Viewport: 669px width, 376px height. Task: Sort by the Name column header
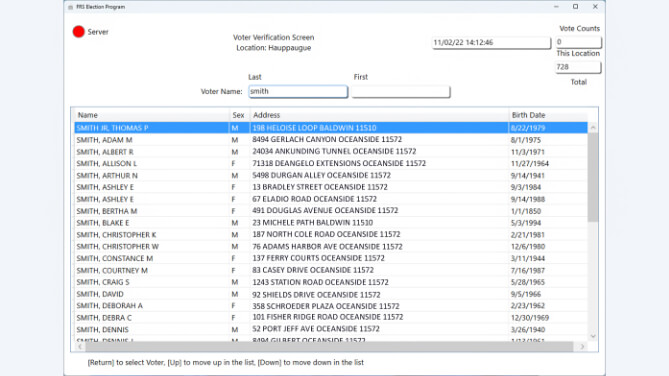pyautogui.click(x=151, y=115)
